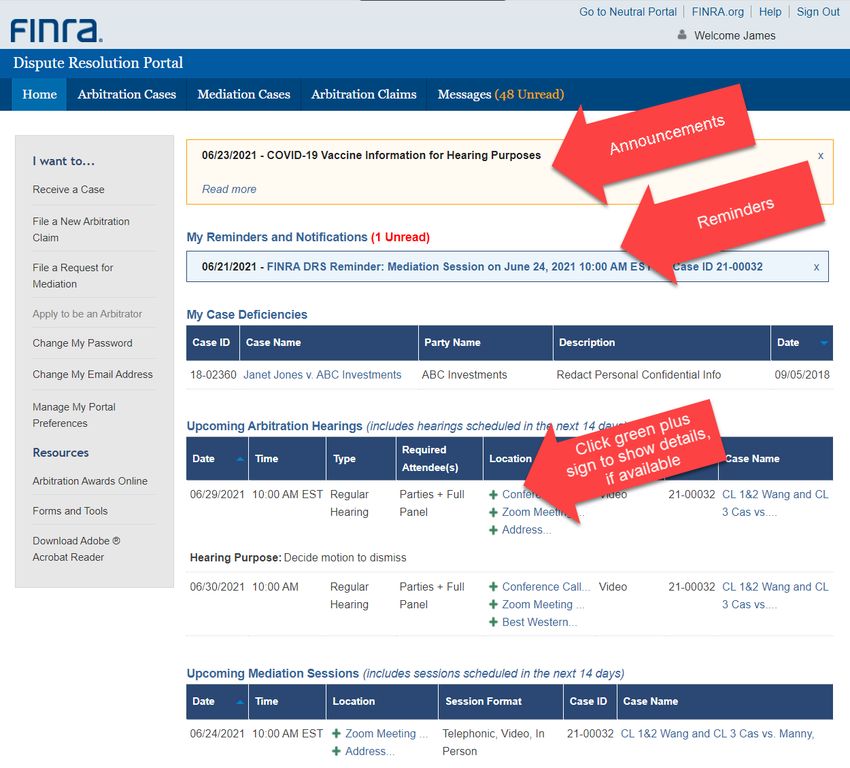
Task: Close the Mediation Session reminder notification
Action: tap(816, 267)
